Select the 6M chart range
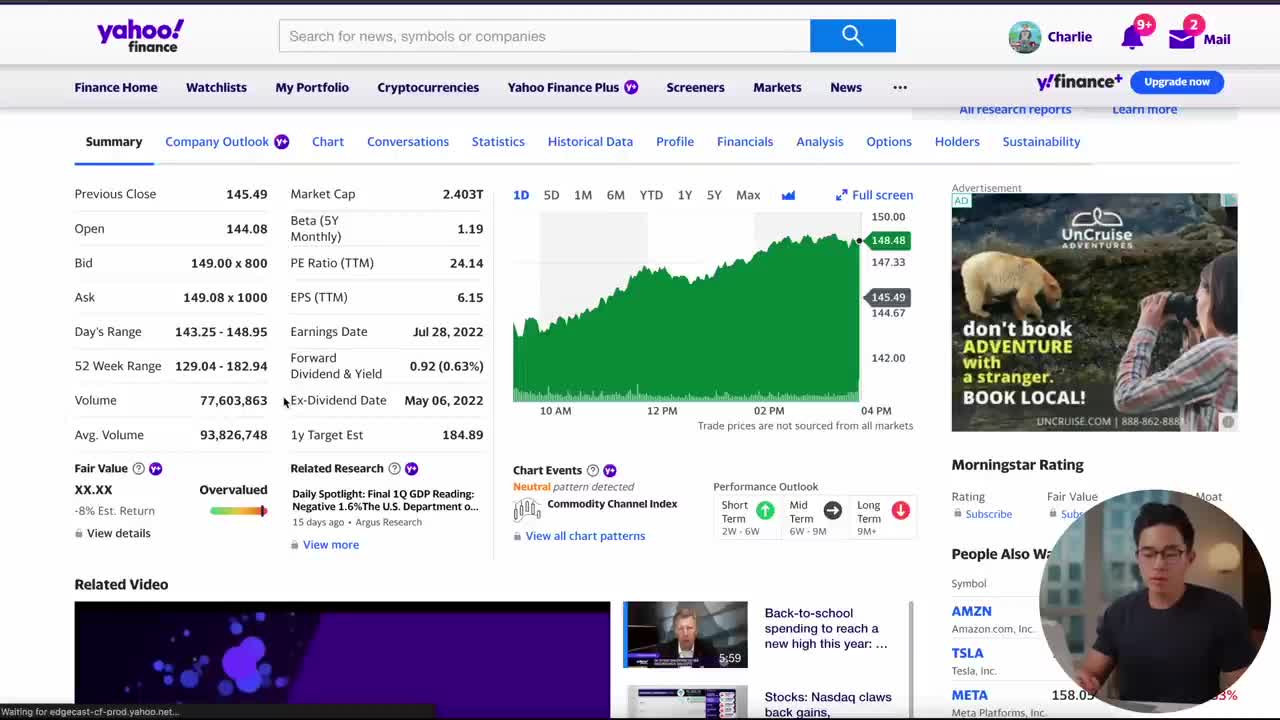The height and width of the screenshot is (720, 1280). pyautogui.click(x=616, y=195)
